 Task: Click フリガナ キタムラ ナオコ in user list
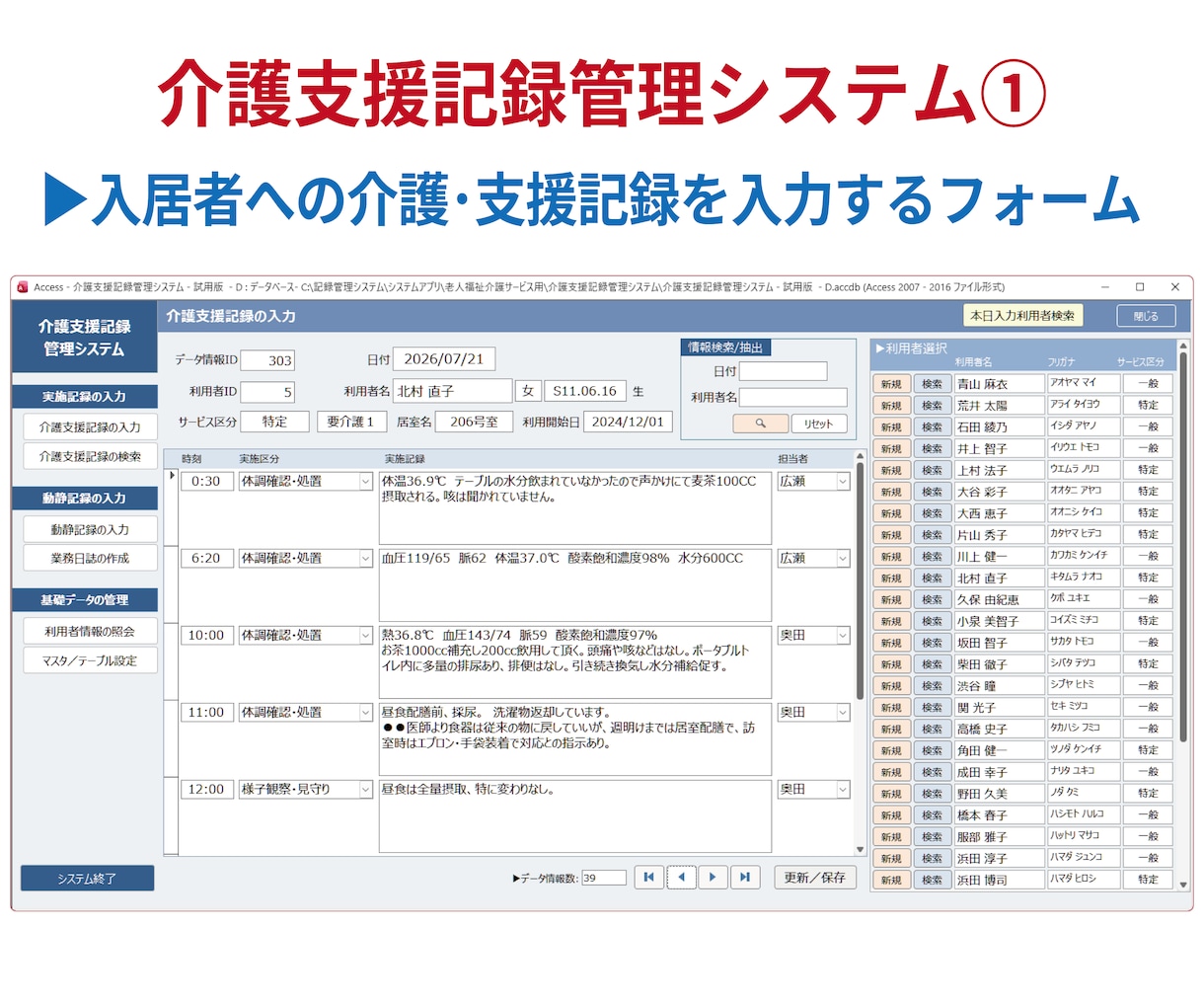pyautogui.click(x=1084, y=577)
